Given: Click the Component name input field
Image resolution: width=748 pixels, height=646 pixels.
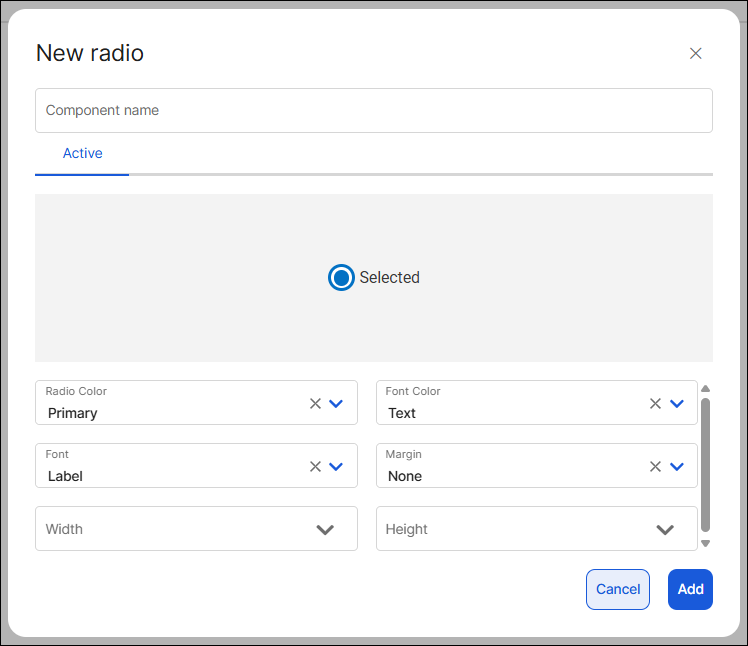Looking at the screenshot, I should click(373, 111).
